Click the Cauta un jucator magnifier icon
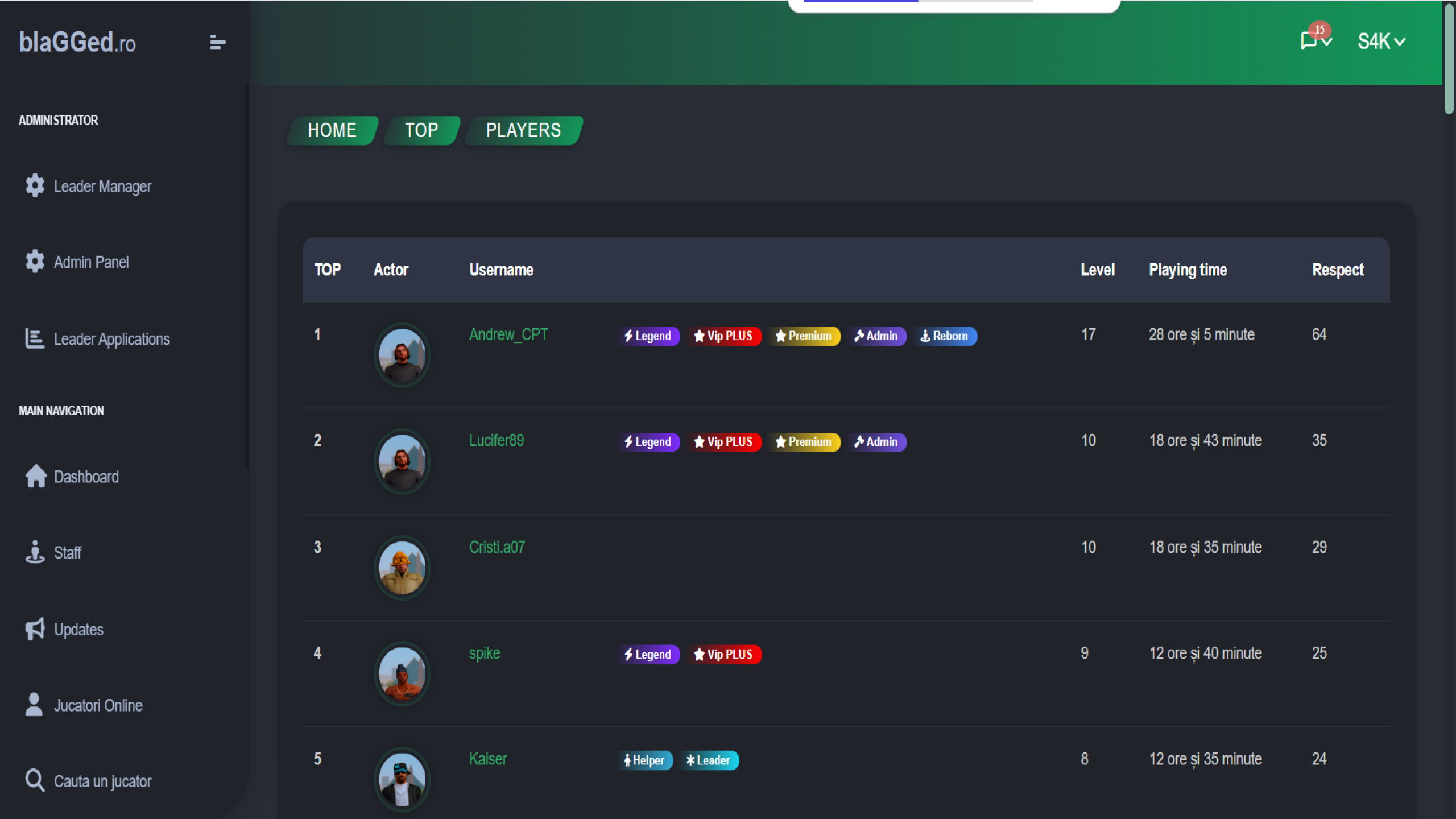Image resolution: width=1456 pixels, height=819 pixels. pos(35,780)
